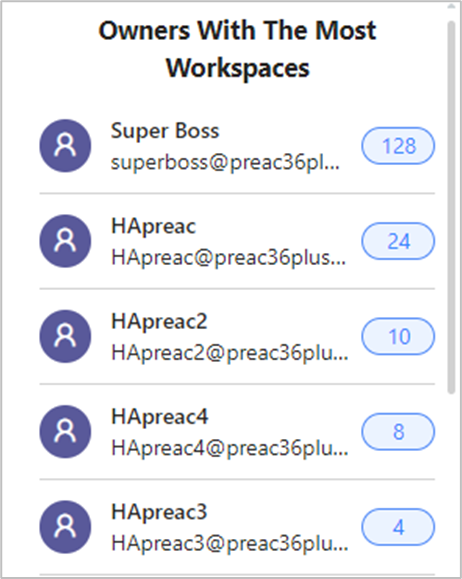Click HApreac user avatar icon

pyautogui.click(x=65, y=241)
